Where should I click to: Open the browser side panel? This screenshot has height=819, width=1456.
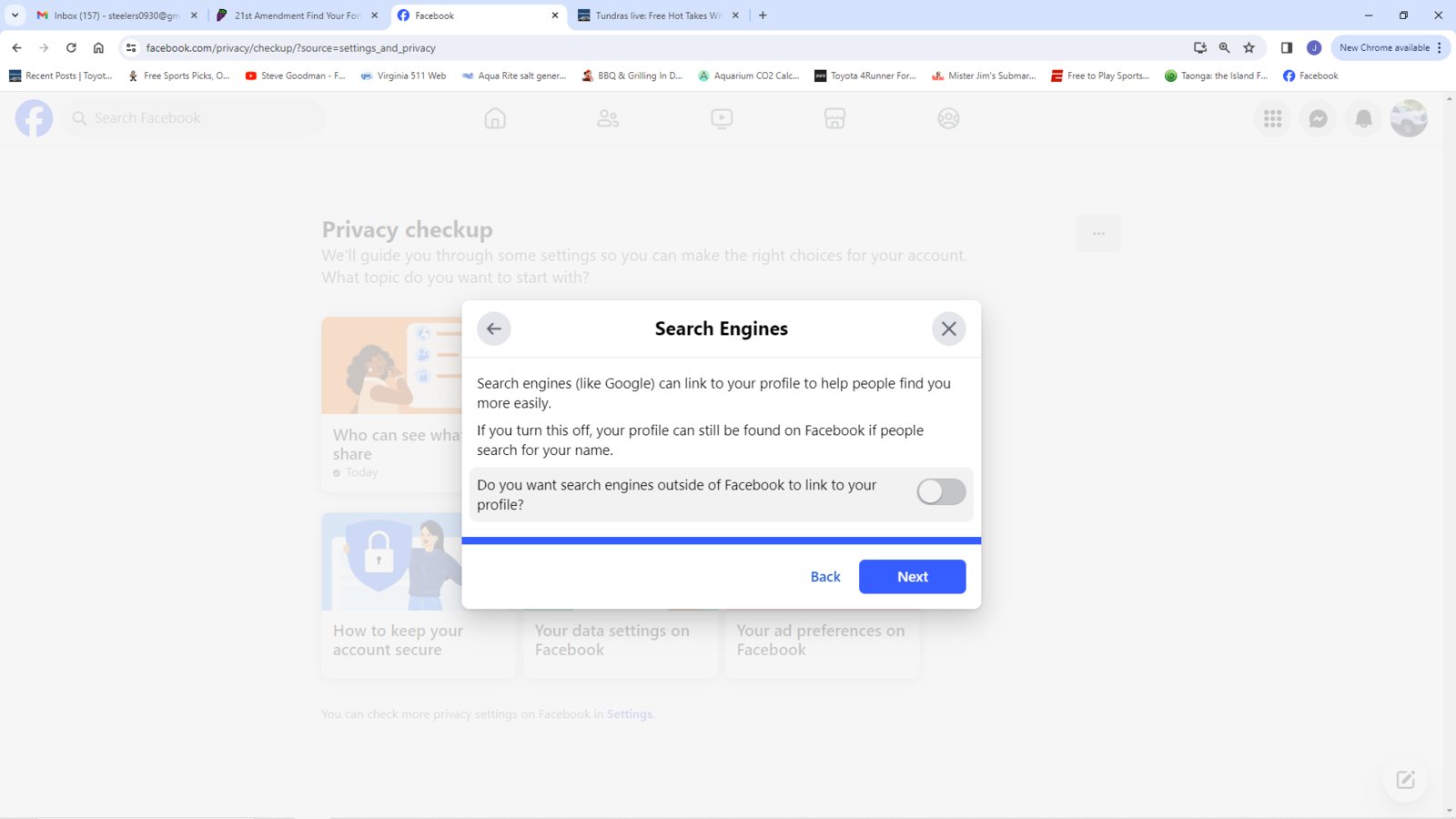[1286, 47]
